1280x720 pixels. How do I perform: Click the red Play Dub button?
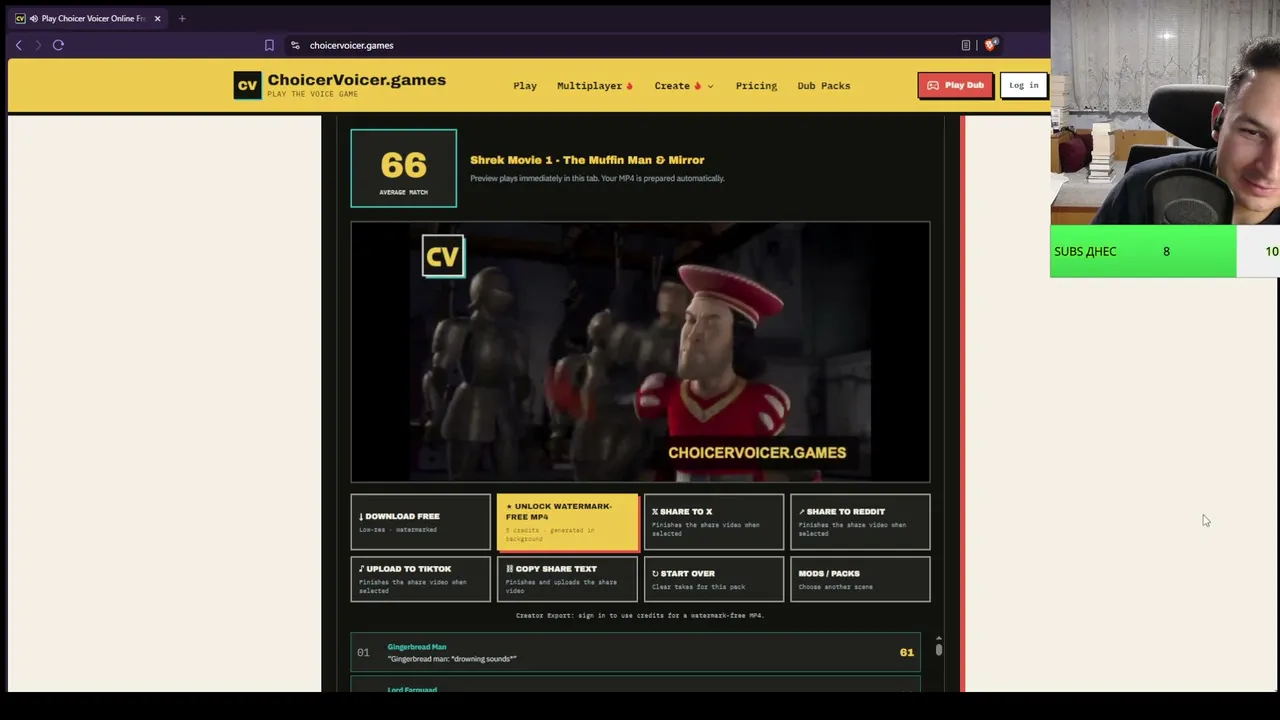coord(955,85)
